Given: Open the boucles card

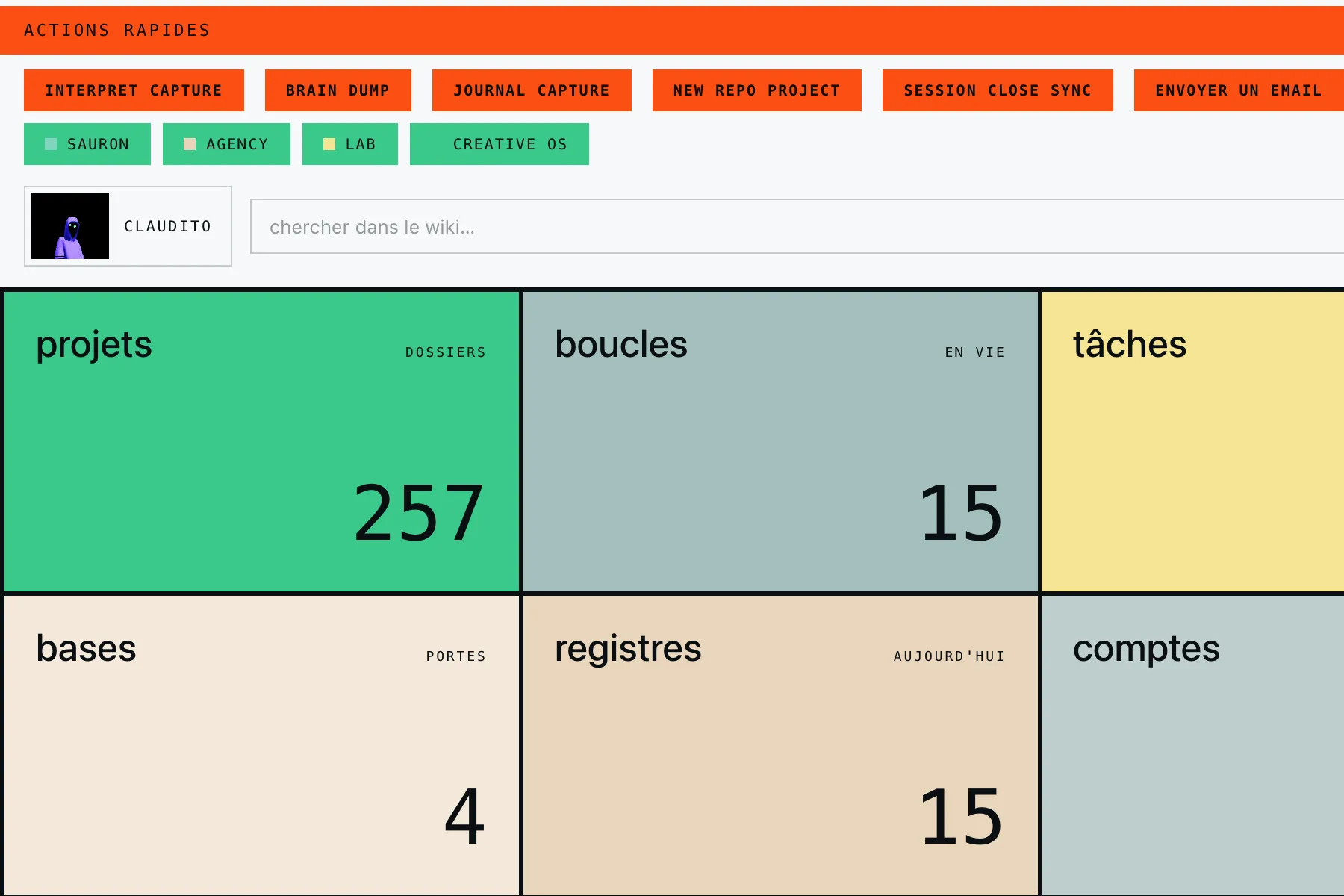Looking at the screenshot, I should point(780,441).
